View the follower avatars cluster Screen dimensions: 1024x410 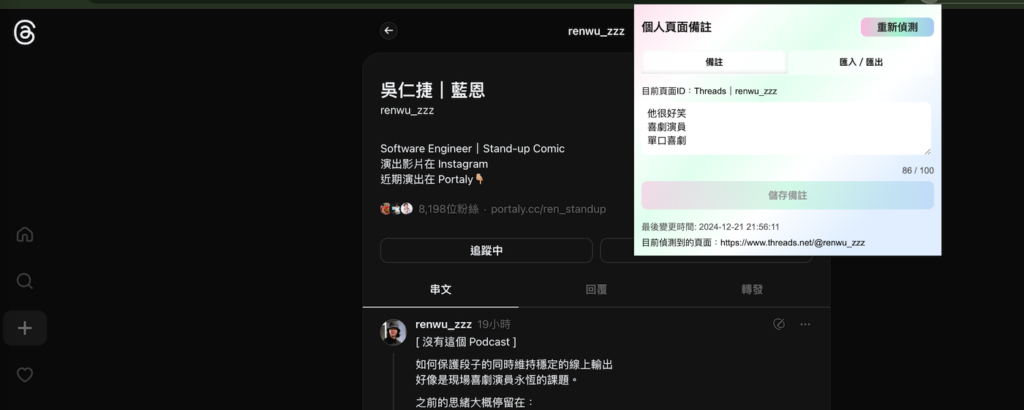pos(396,209)
